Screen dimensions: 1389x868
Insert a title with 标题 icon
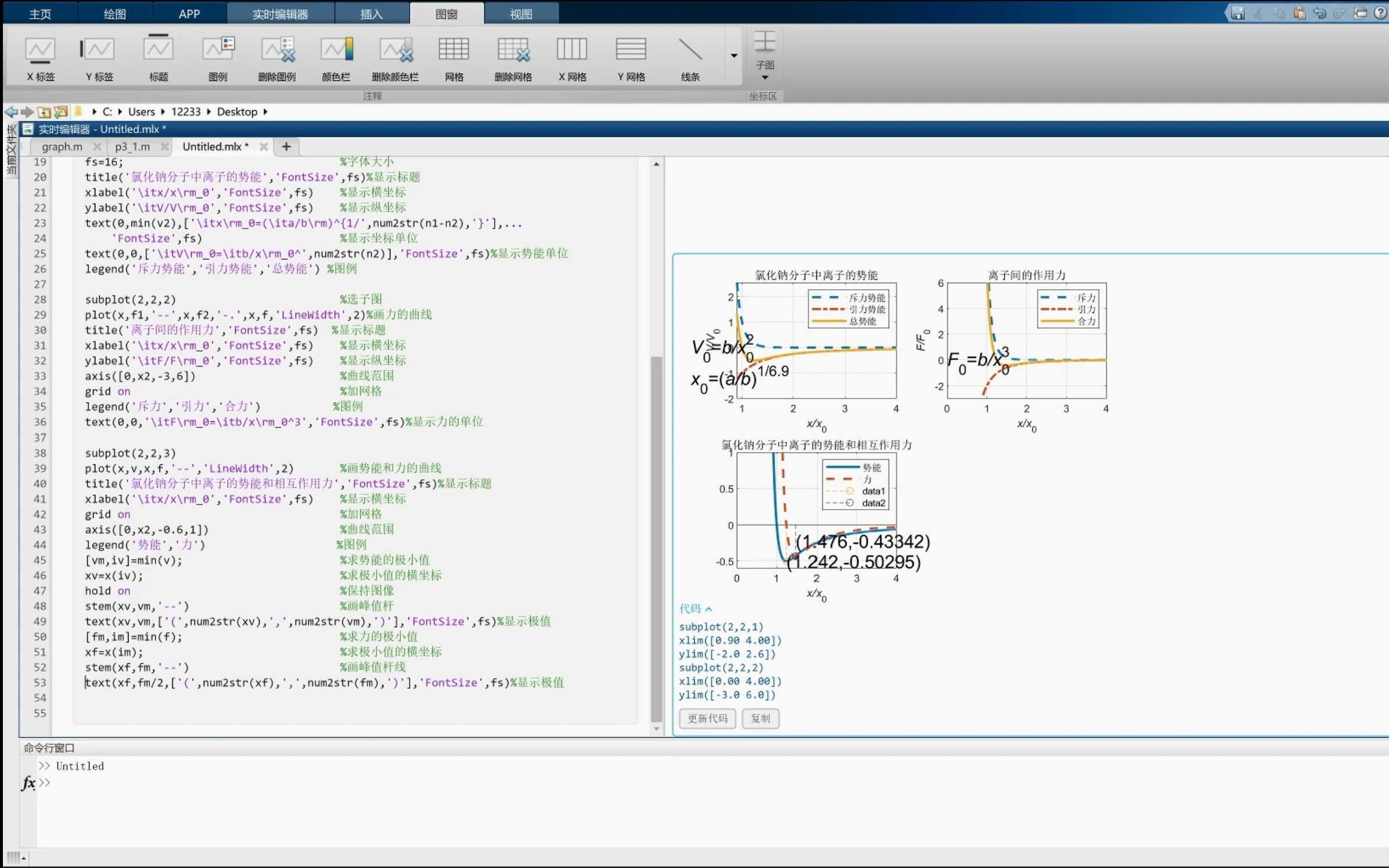pyautogui.click(x=158, y=59)
